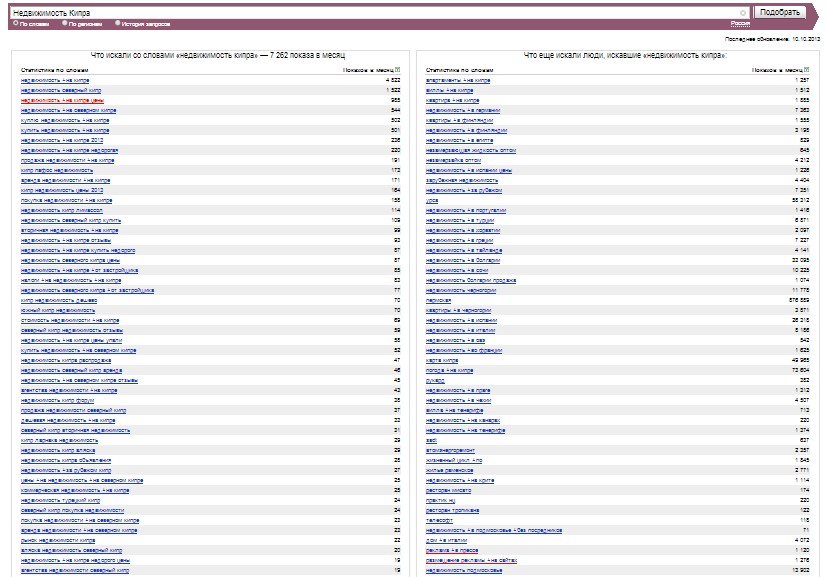Open help icon beside left «Показов в месяц» header
The image size is (826, 577).
tap(398, 70)
